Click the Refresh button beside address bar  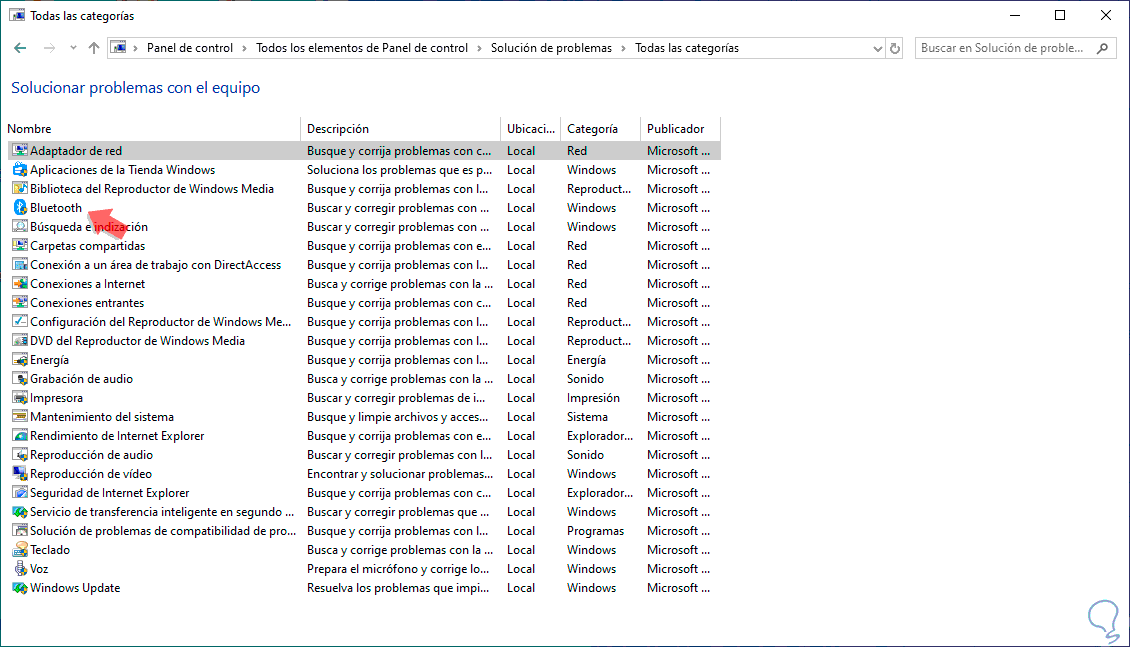pos(895,48)
